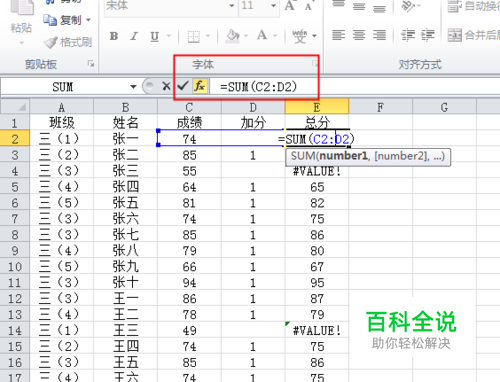Open the phonetic guide dropdown arrow
Viewport: 500px width, 382px height.
pyautogui.click(x=314, y=35)
